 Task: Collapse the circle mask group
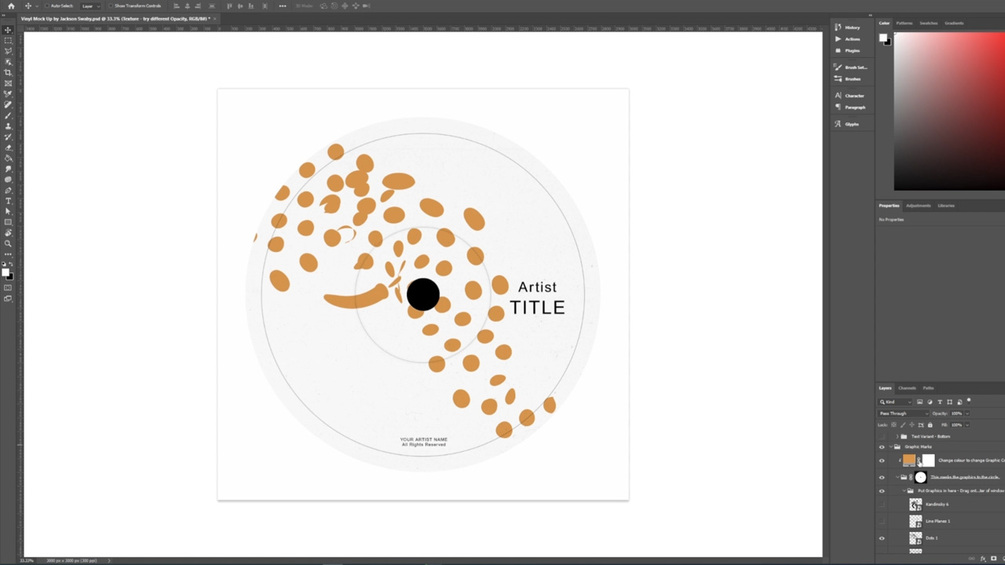[x=897, y=477]
